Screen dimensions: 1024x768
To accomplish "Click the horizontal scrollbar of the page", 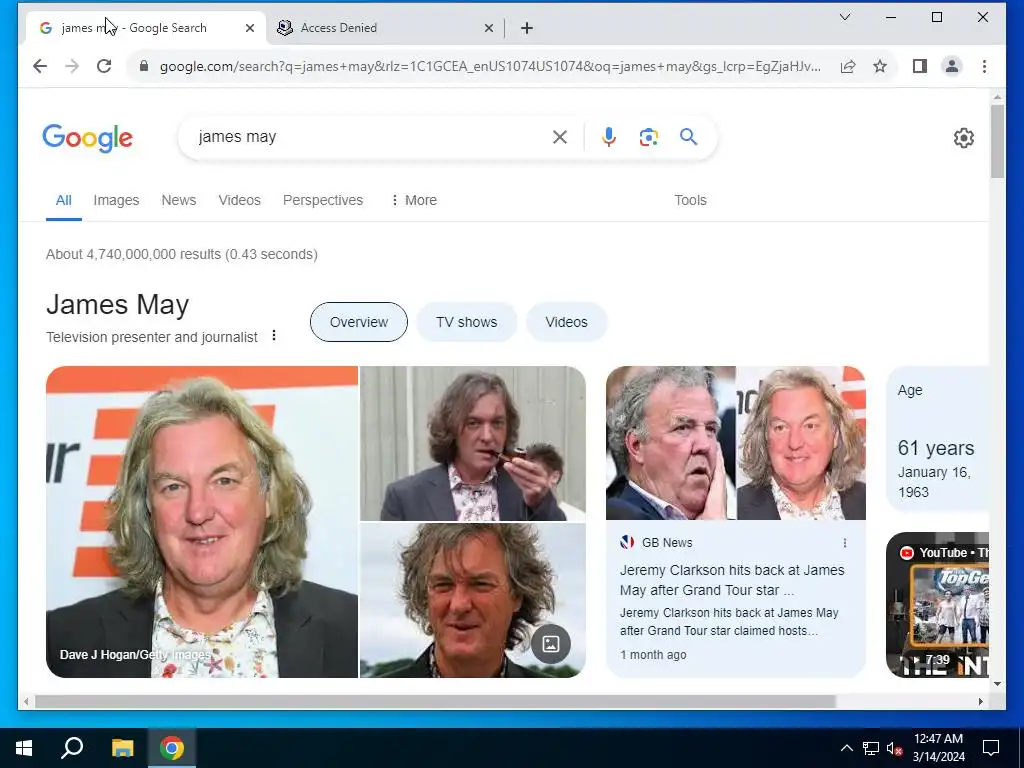I will pyautogui.click(x=435, y=701).
